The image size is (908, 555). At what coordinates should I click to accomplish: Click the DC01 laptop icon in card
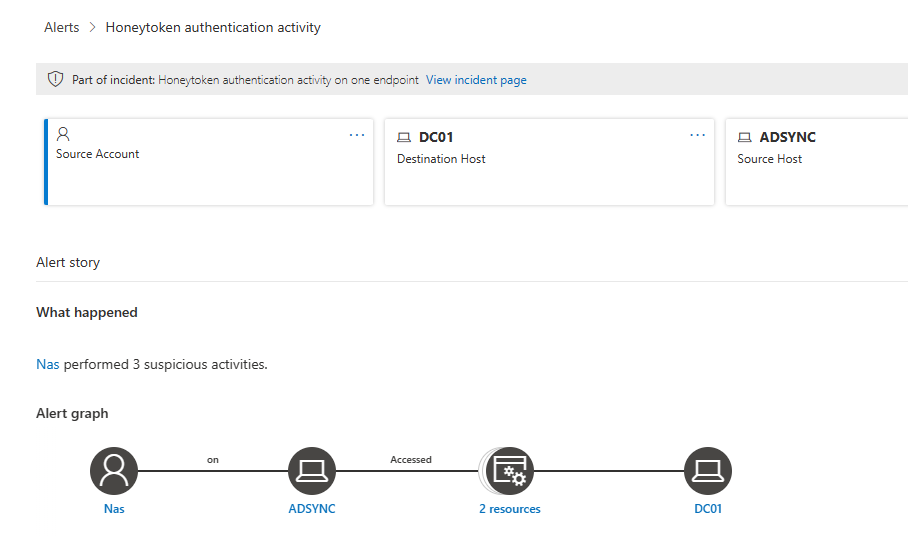coord(404,137)
